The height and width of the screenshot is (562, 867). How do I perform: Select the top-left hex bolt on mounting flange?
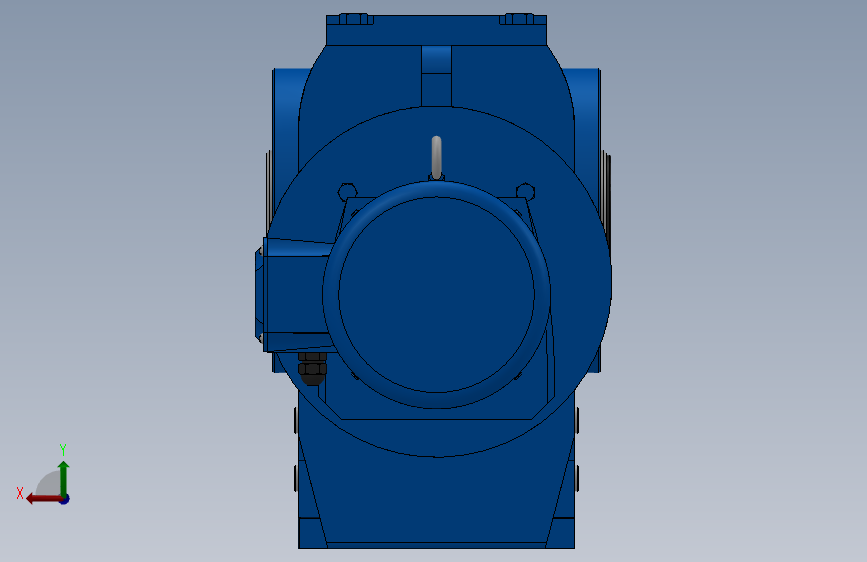pos(356,19)
